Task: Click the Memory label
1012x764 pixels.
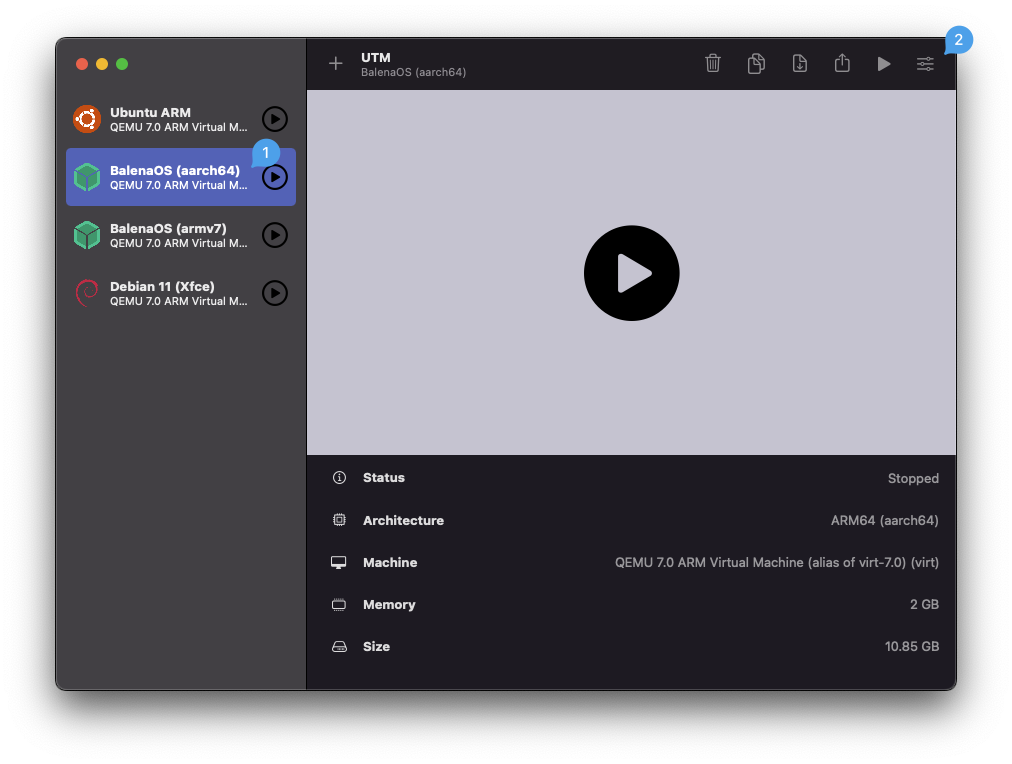Action: click(389, 605)
